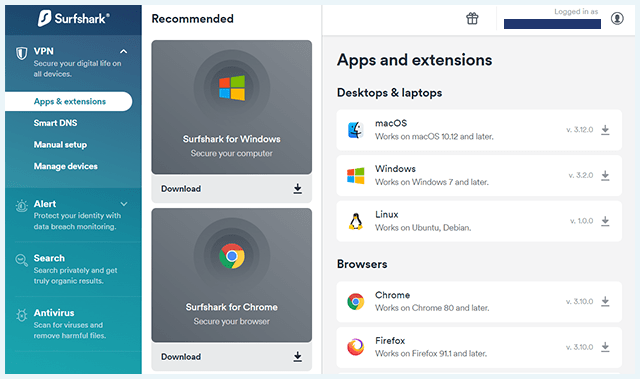Select Apps & extensions in sidebar

point(69,101)
